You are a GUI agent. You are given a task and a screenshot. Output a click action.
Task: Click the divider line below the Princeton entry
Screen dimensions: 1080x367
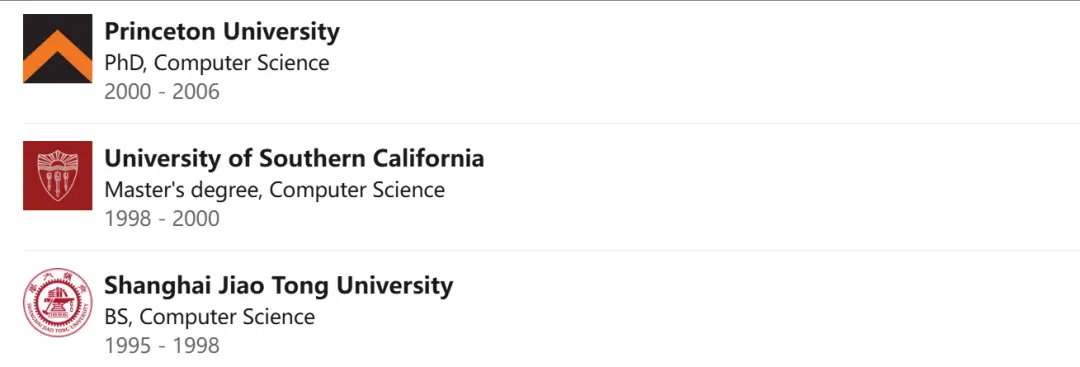pyautogui.click(x=551, y=123)
